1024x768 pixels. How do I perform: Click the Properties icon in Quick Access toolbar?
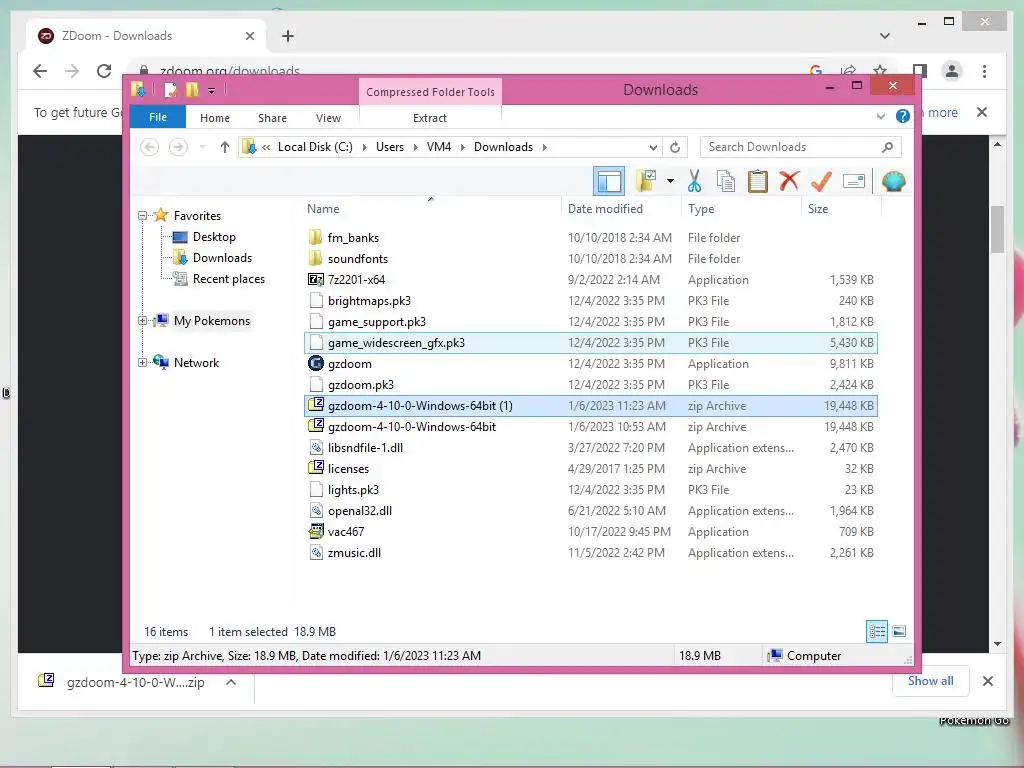click(170, 89)
